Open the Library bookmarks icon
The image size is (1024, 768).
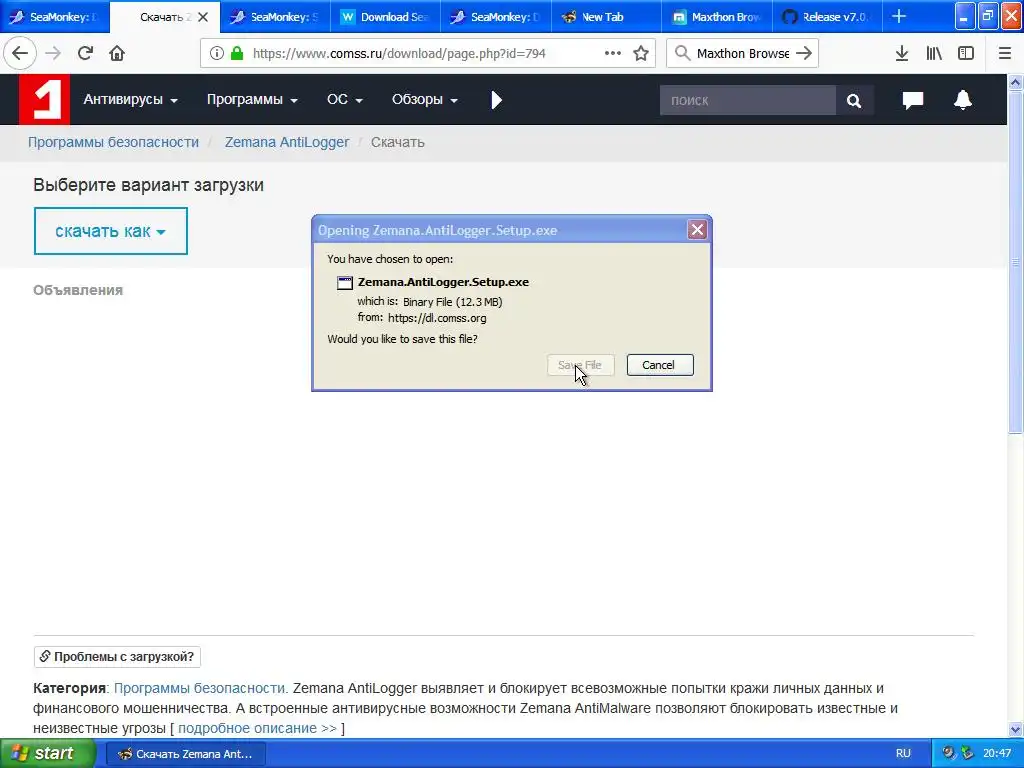tap(934, 54)
